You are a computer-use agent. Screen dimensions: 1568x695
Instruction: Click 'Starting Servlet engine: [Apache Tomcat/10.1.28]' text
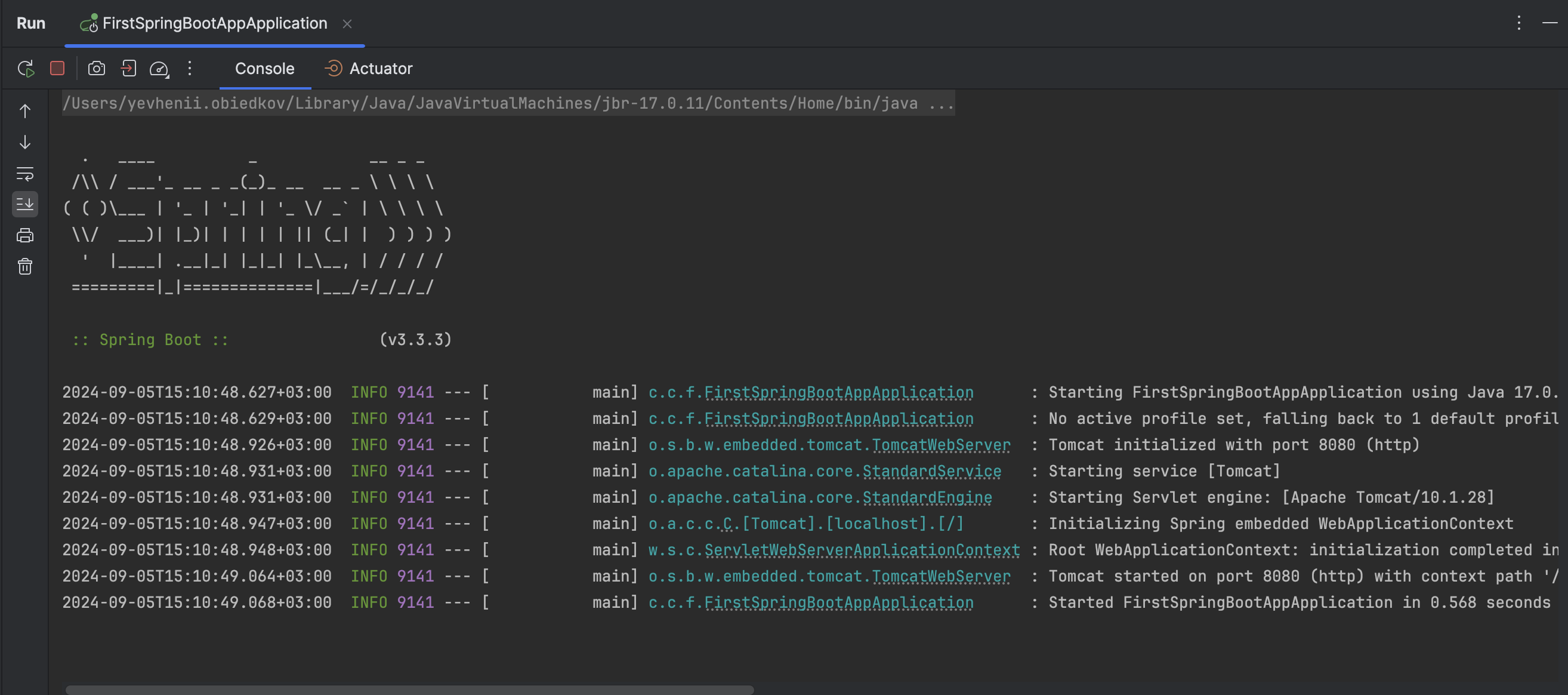pyautogui.click(x=1271, y=497)
